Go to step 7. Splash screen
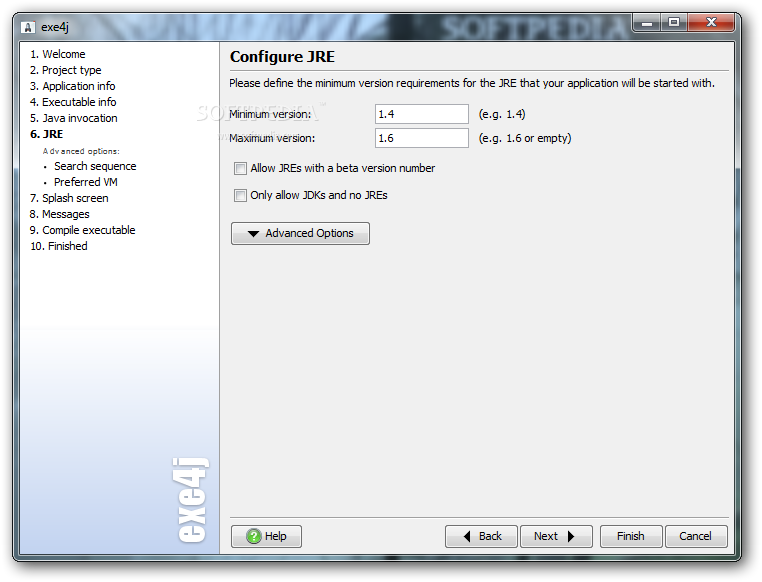 (x=69, y=198)
